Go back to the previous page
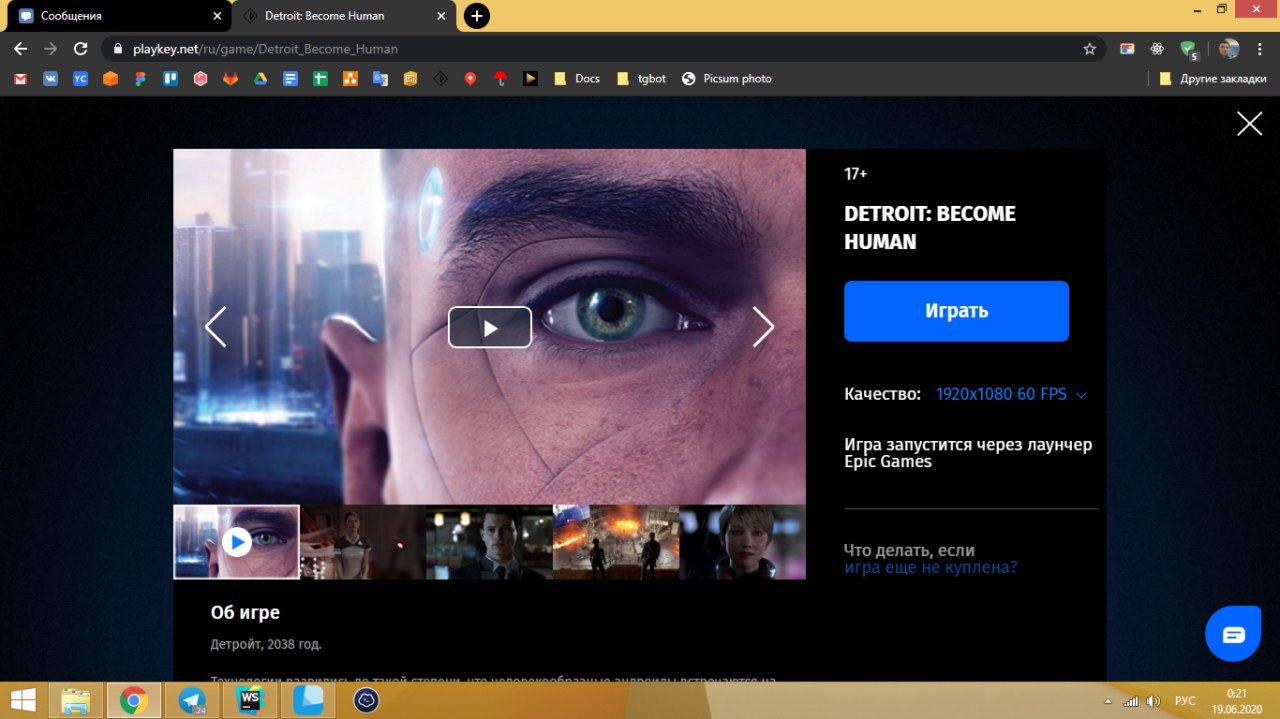 pos(20,48)
